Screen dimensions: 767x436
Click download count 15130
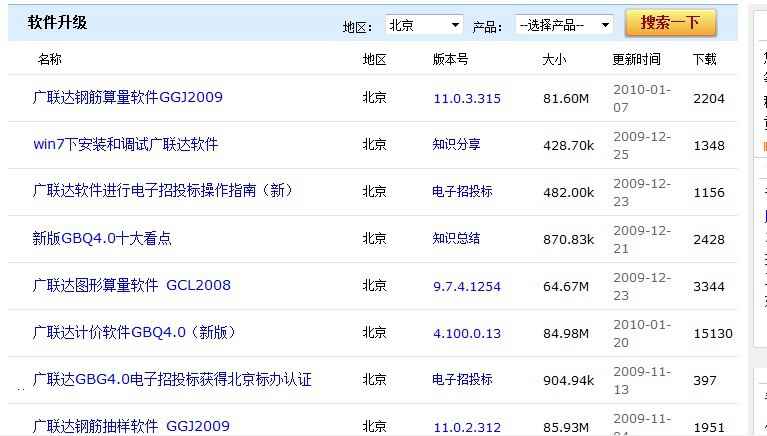click(713, 333)
